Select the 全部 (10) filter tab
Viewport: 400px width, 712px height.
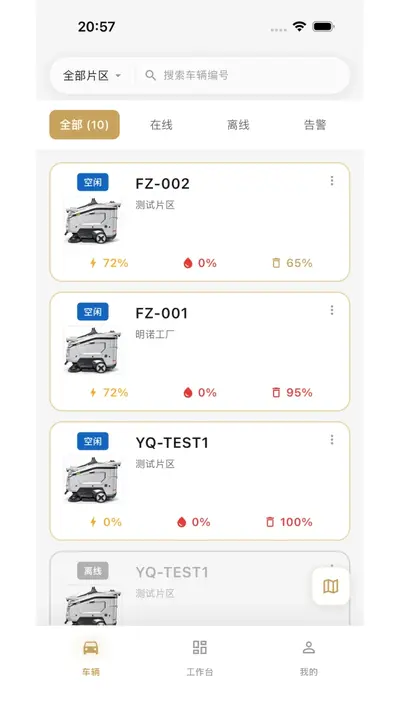pyautogui.click(x=84, y=124)
